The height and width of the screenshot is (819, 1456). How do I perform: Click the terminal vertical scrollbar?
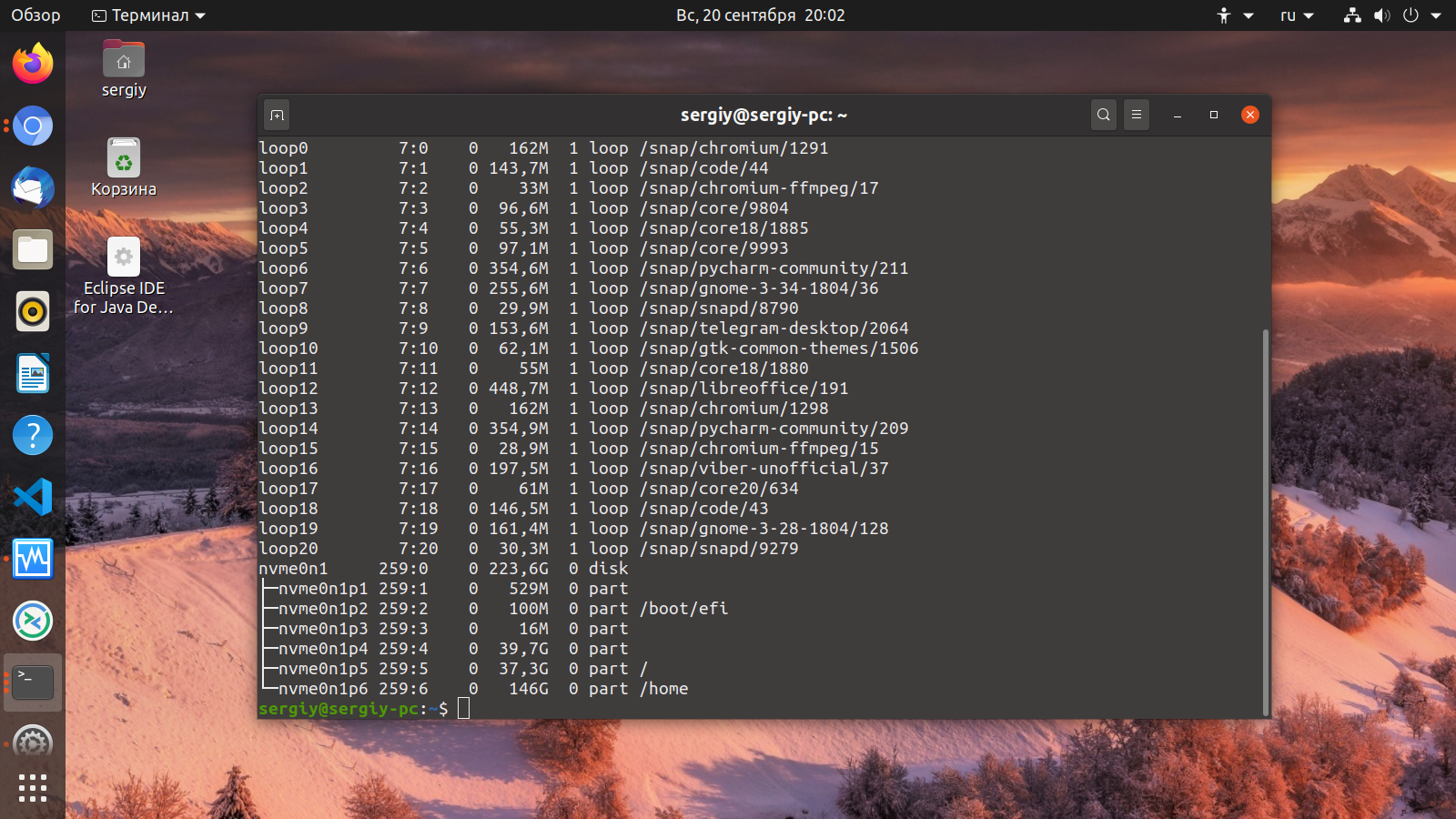(1265, 522)
